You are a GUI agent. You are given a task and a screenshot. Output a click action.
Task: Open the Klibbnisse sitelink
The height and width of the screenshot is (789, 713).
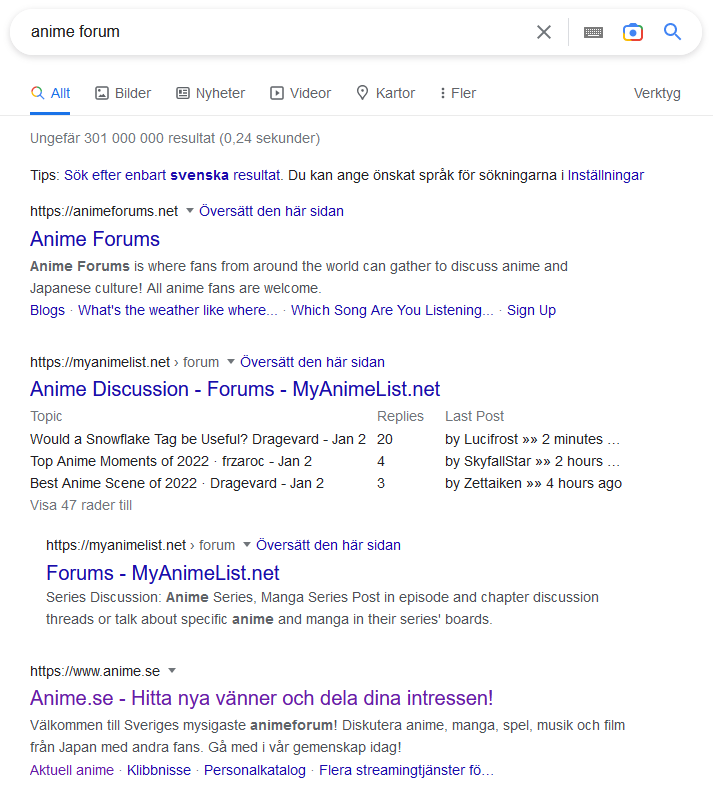tap(159, 770)
